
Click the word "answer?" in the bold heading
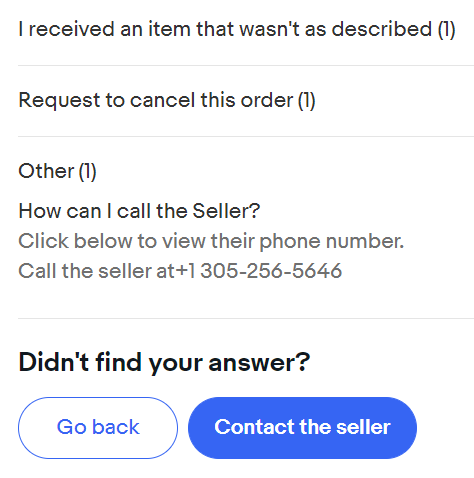click(259, 362)
